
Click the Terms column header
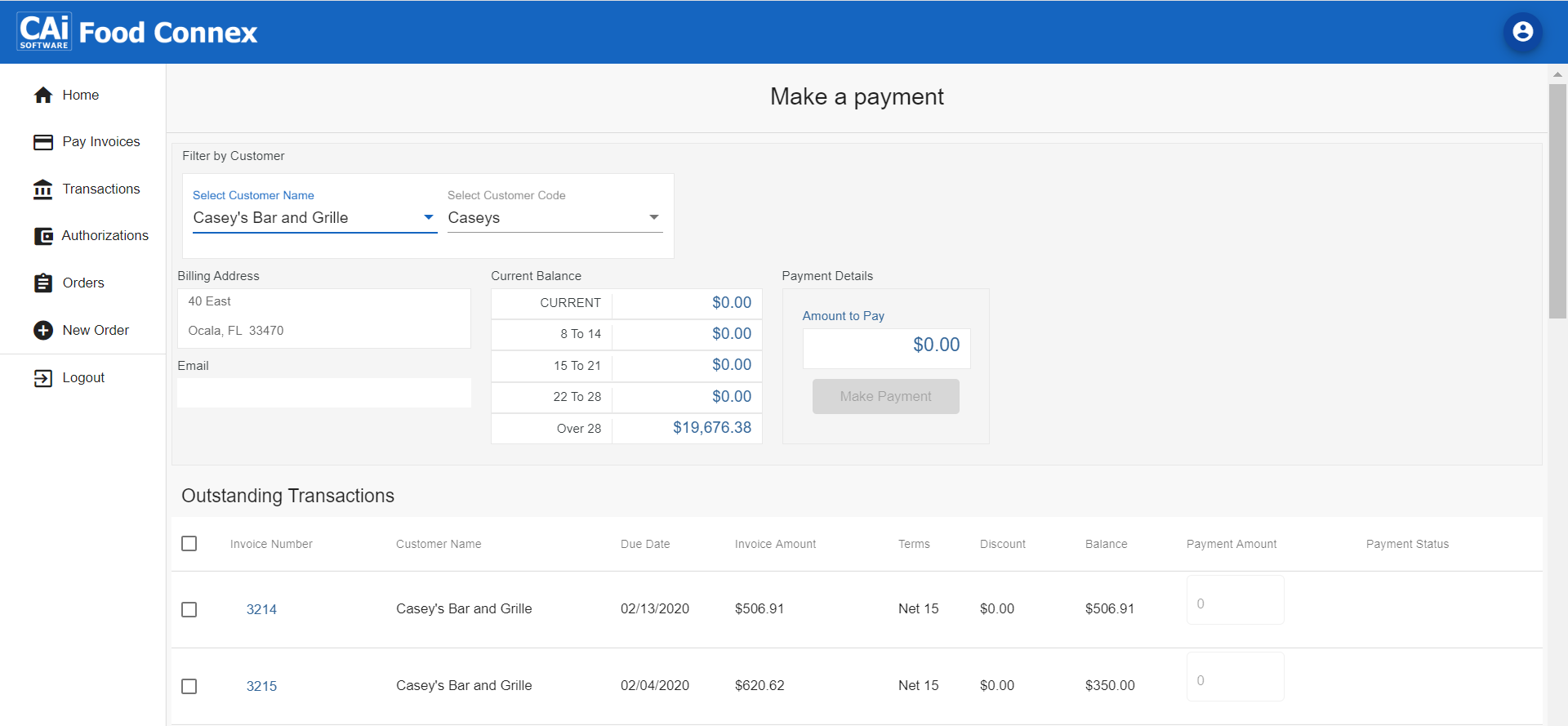click(914, 545)
